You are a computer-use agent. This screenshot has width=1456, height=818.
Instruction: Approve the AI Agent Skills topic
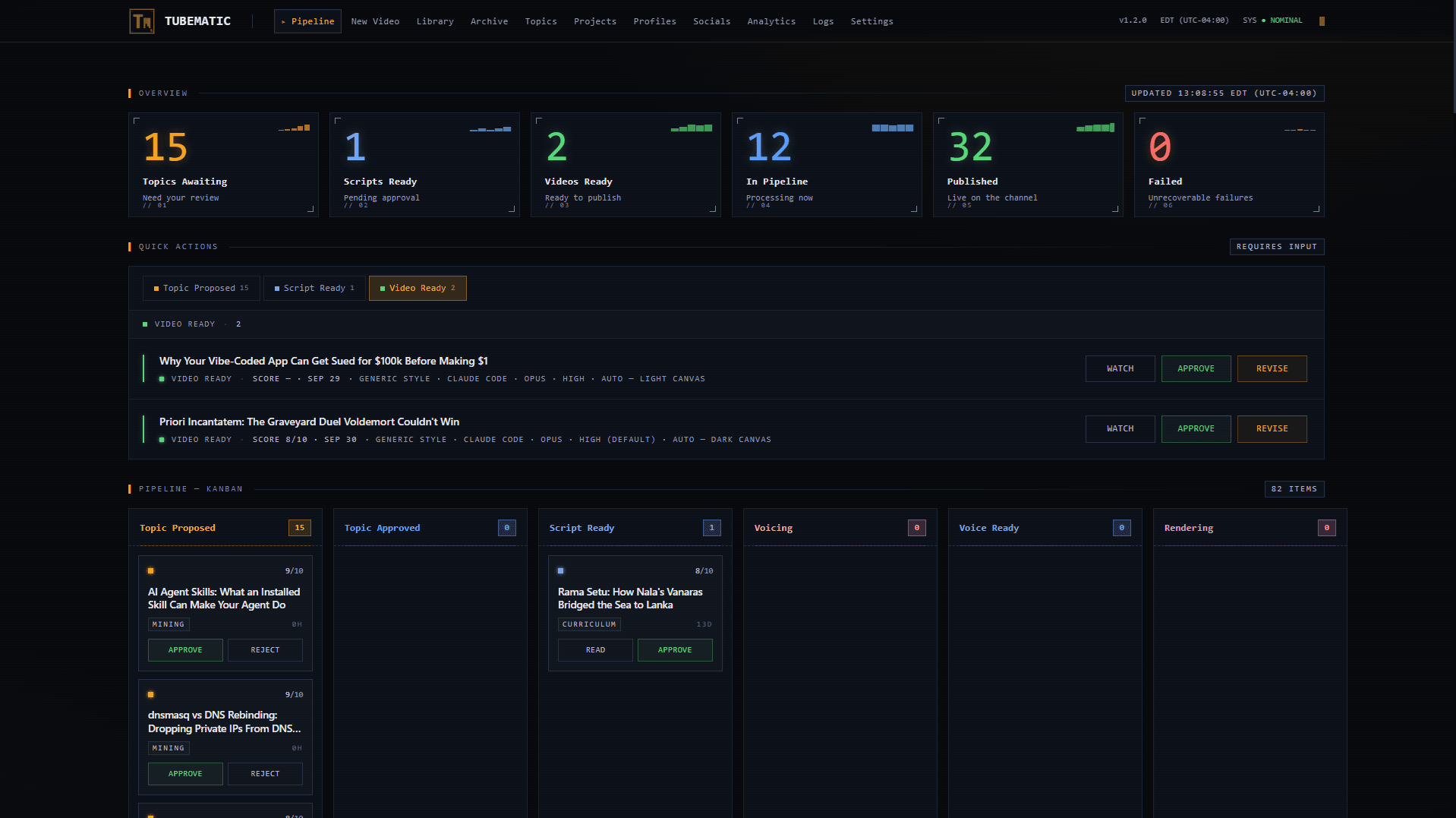coord(185,650)
